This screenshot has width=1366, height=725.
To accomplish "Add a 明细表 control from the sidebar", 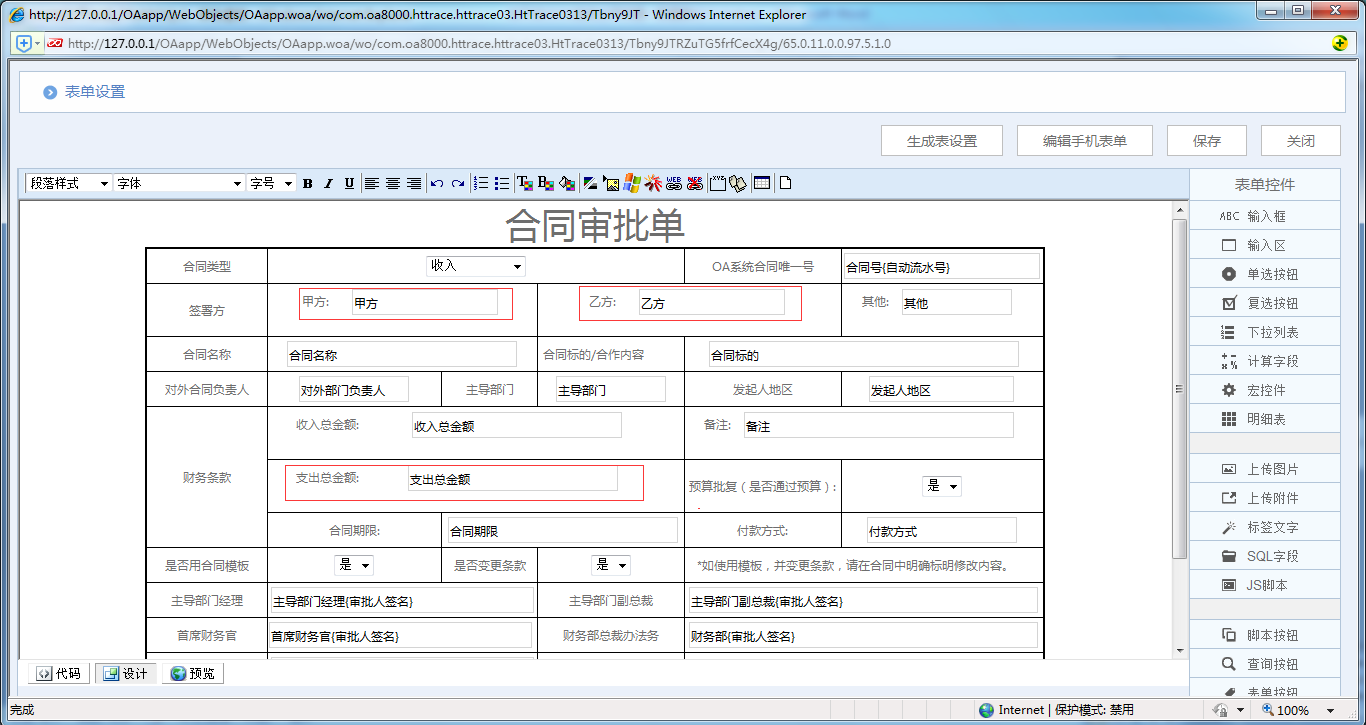I will tap(1264, 418).
